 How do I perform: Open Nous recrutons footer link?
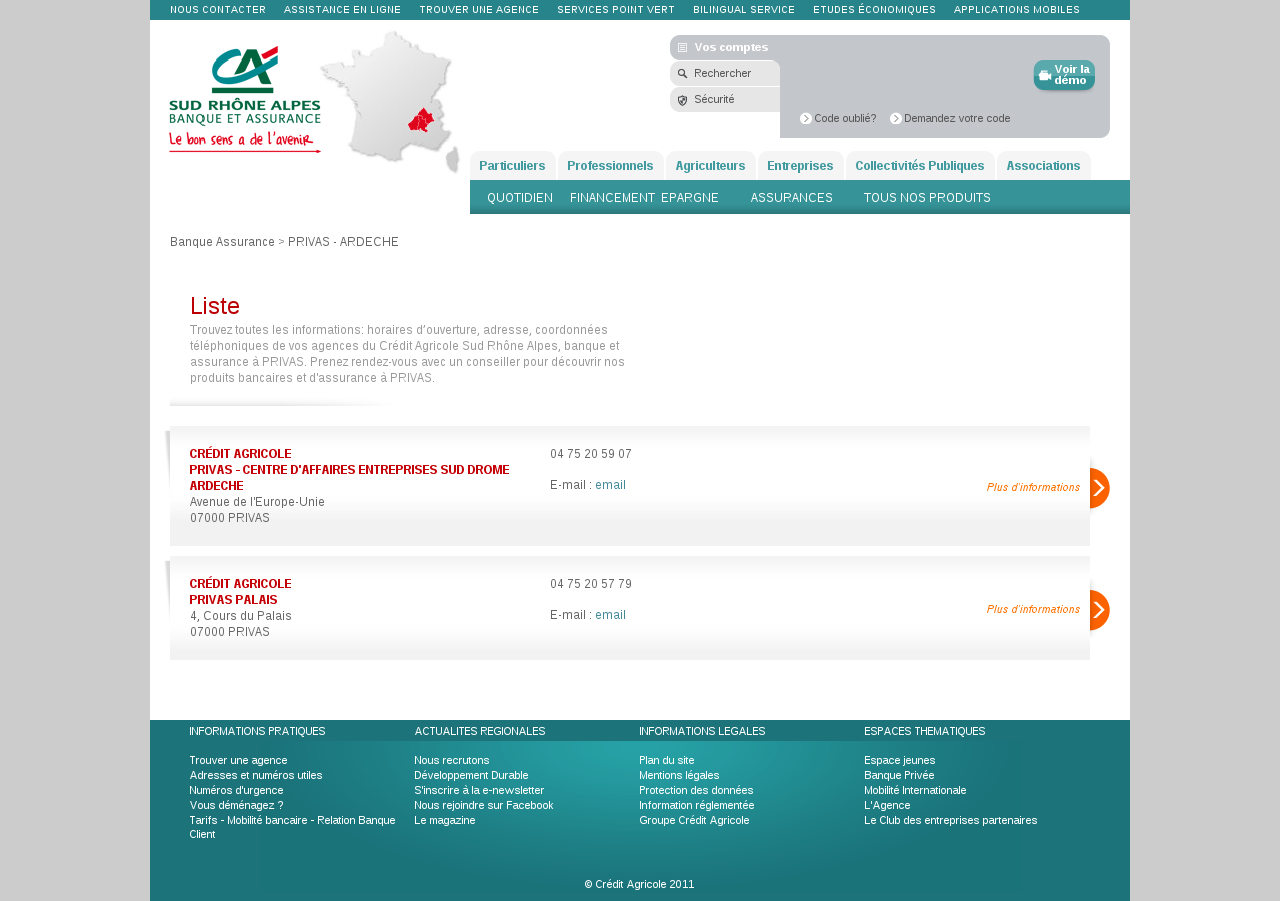tap(452, 760)
